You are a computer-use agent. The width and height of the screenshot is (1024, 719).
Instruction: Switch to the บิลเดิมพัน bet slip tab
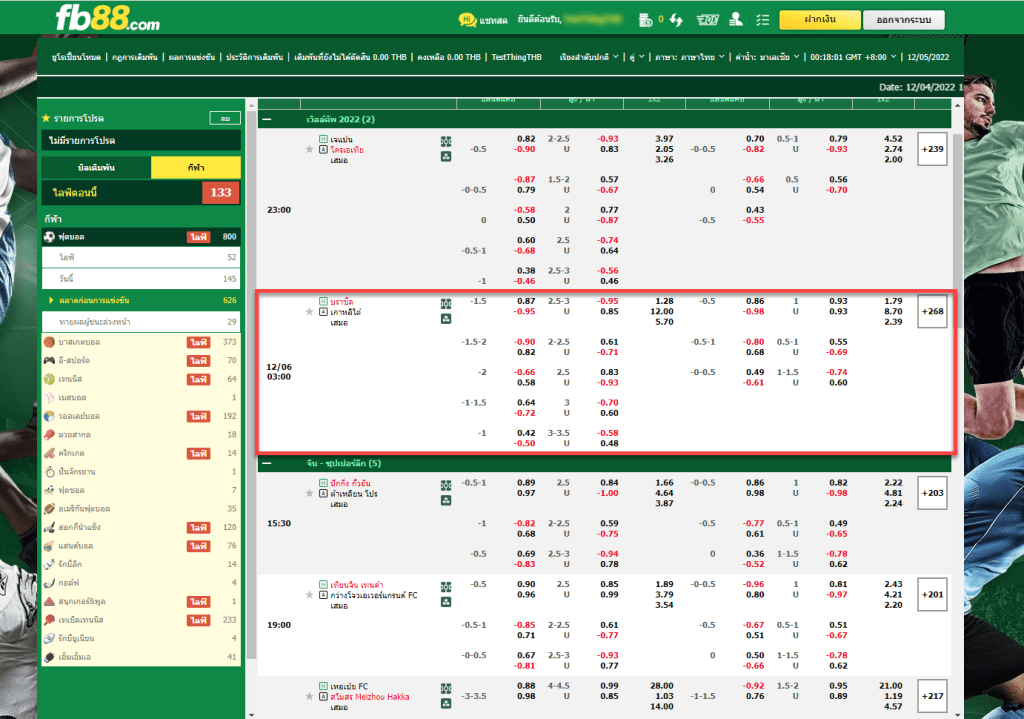point(96,168)
